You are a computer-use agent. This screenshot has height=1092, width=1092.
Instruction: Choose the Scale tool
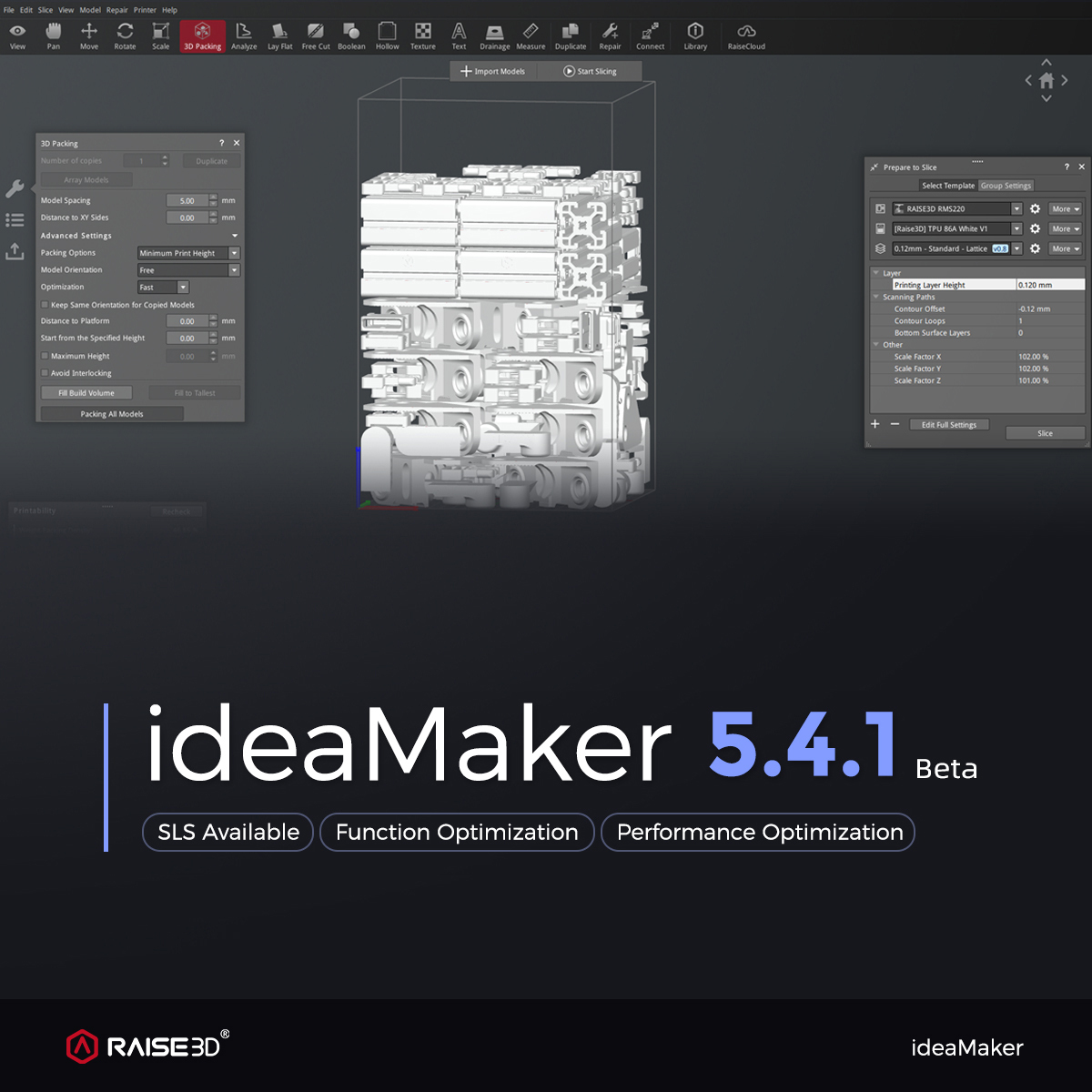[160, 36]
